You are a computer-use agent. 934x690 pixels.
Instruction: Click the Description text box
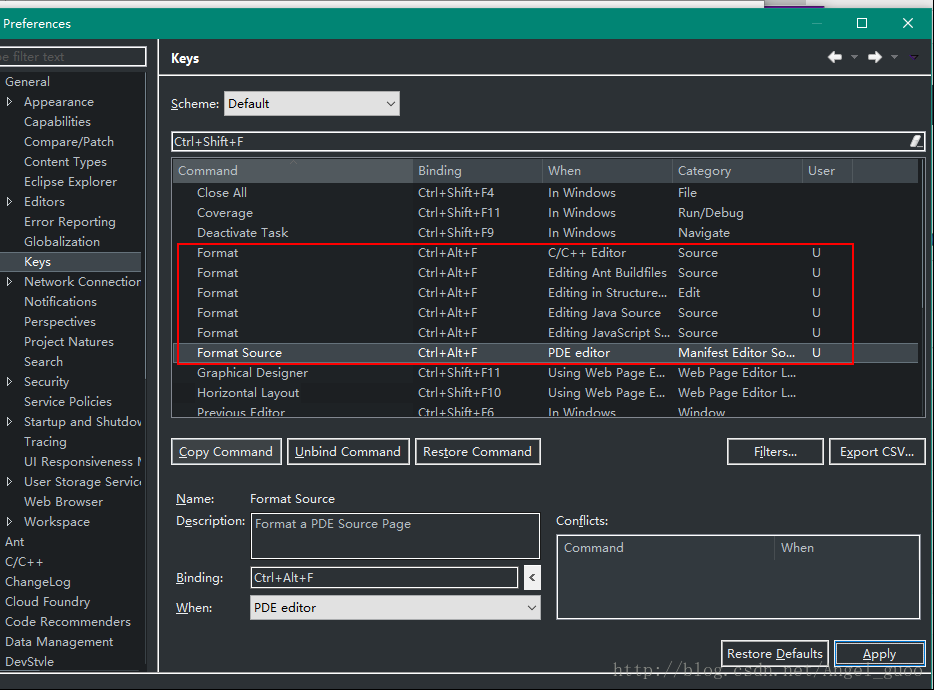(395, 536)
